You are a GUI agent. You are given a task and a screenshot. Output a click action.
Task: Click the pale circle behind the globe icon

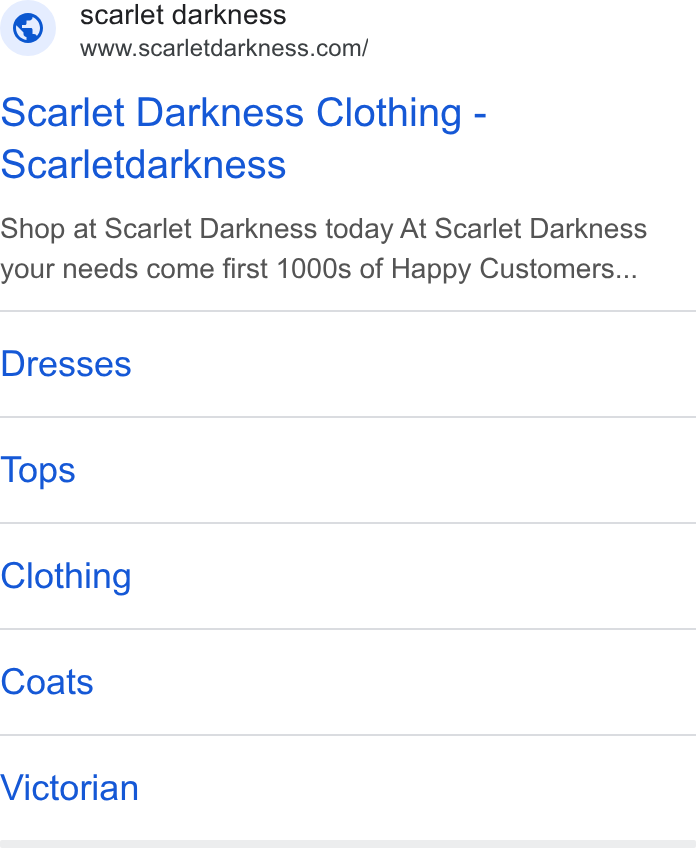(28, 28)
